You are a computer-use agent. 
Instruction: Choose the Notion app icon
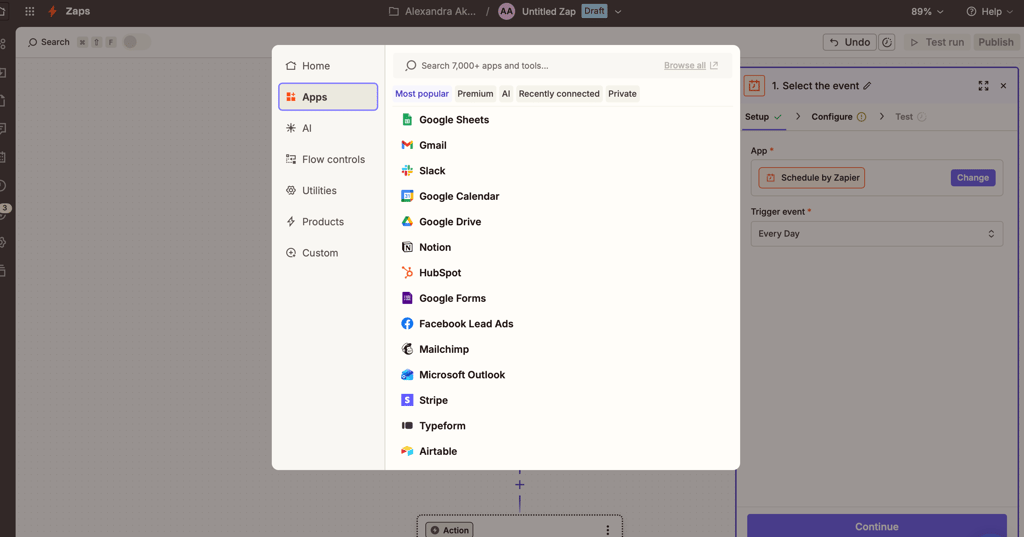(407, 247)
